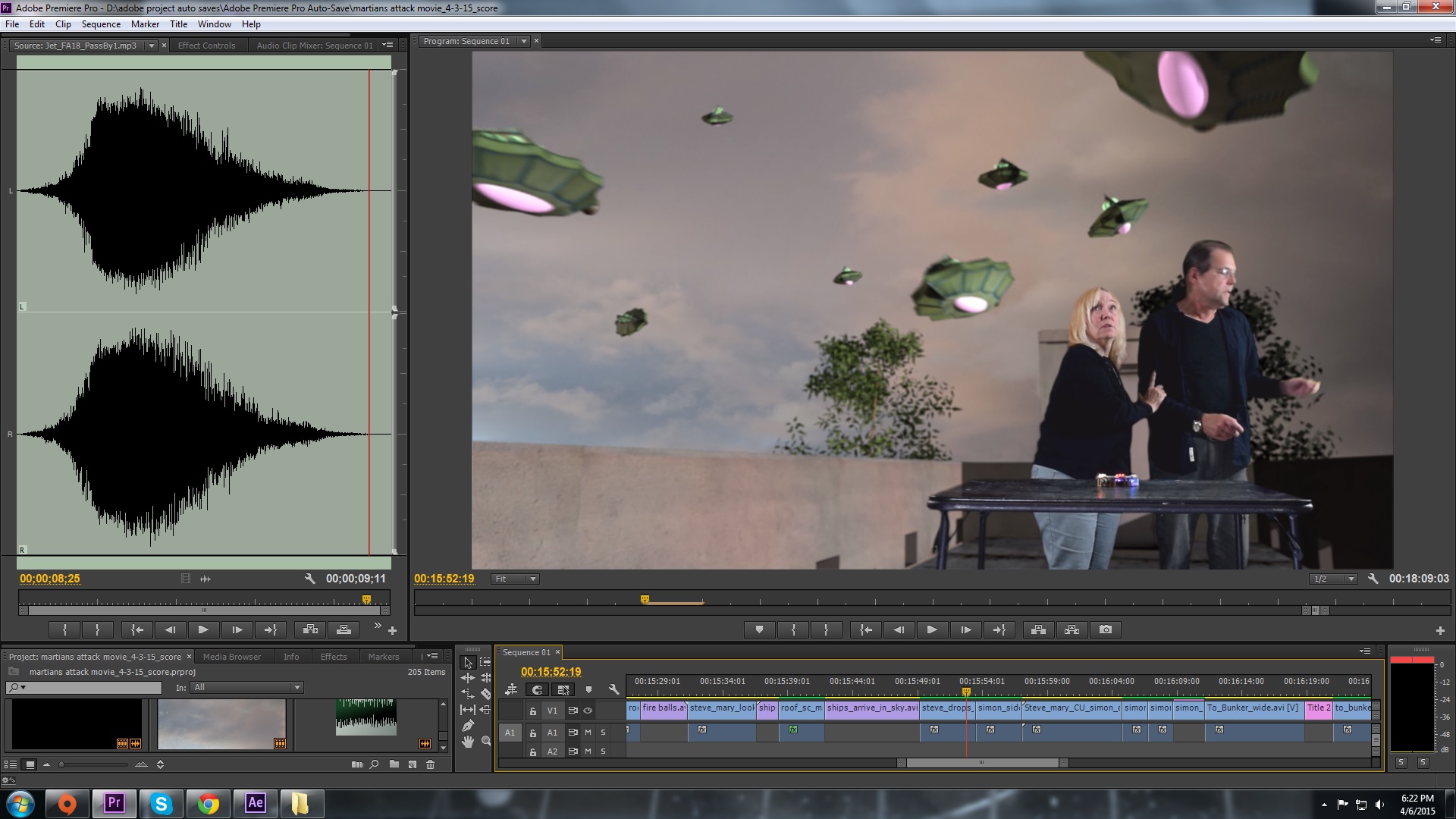Click Find icon in Project panel
The height and width of the screenshot is (819, 1456).
point(375,764)
